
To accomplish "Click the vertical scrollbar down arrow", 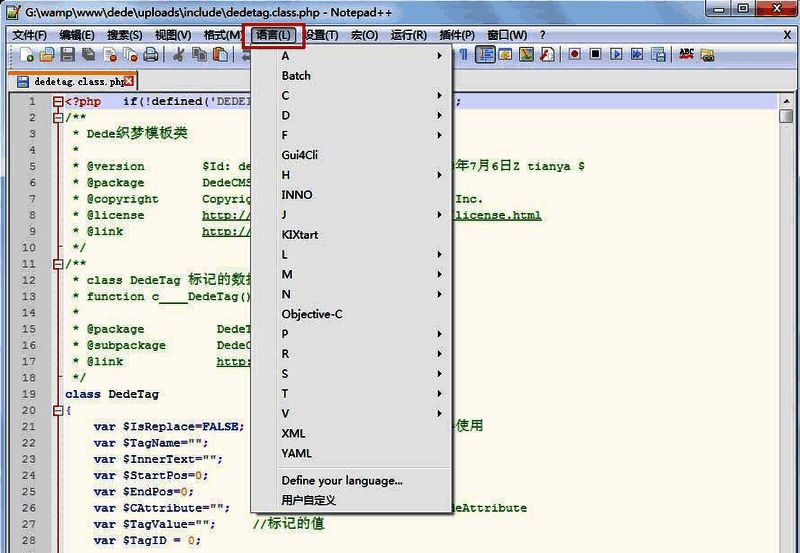I will 788,546.
